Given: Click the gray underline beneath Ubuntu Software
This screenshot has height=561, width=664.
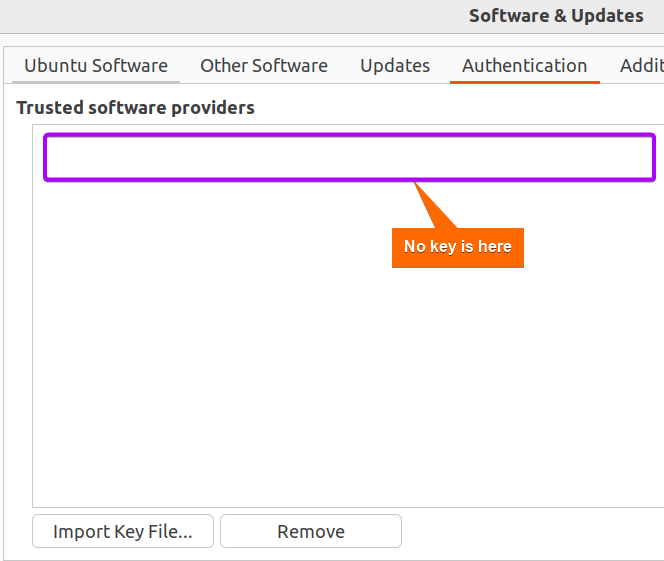Looking at the screenshot, I should point(96,82).
